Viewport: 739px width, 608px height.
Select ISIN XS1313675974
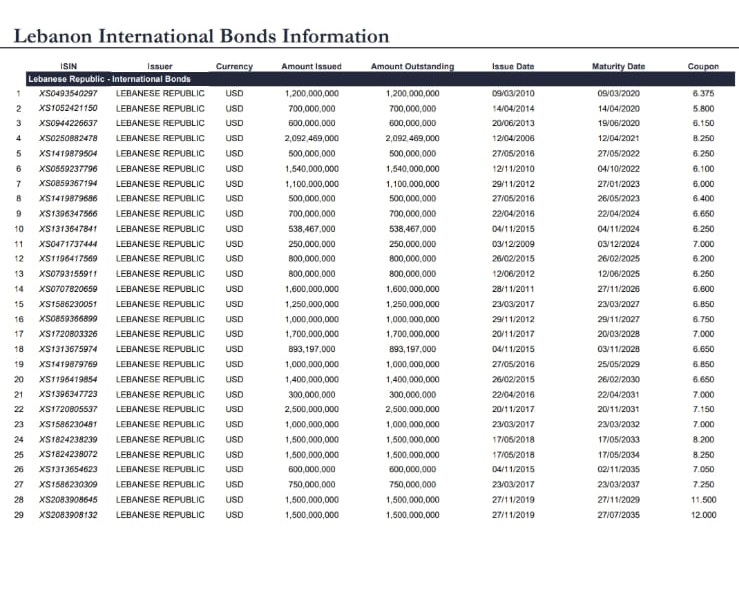[68, 349]
